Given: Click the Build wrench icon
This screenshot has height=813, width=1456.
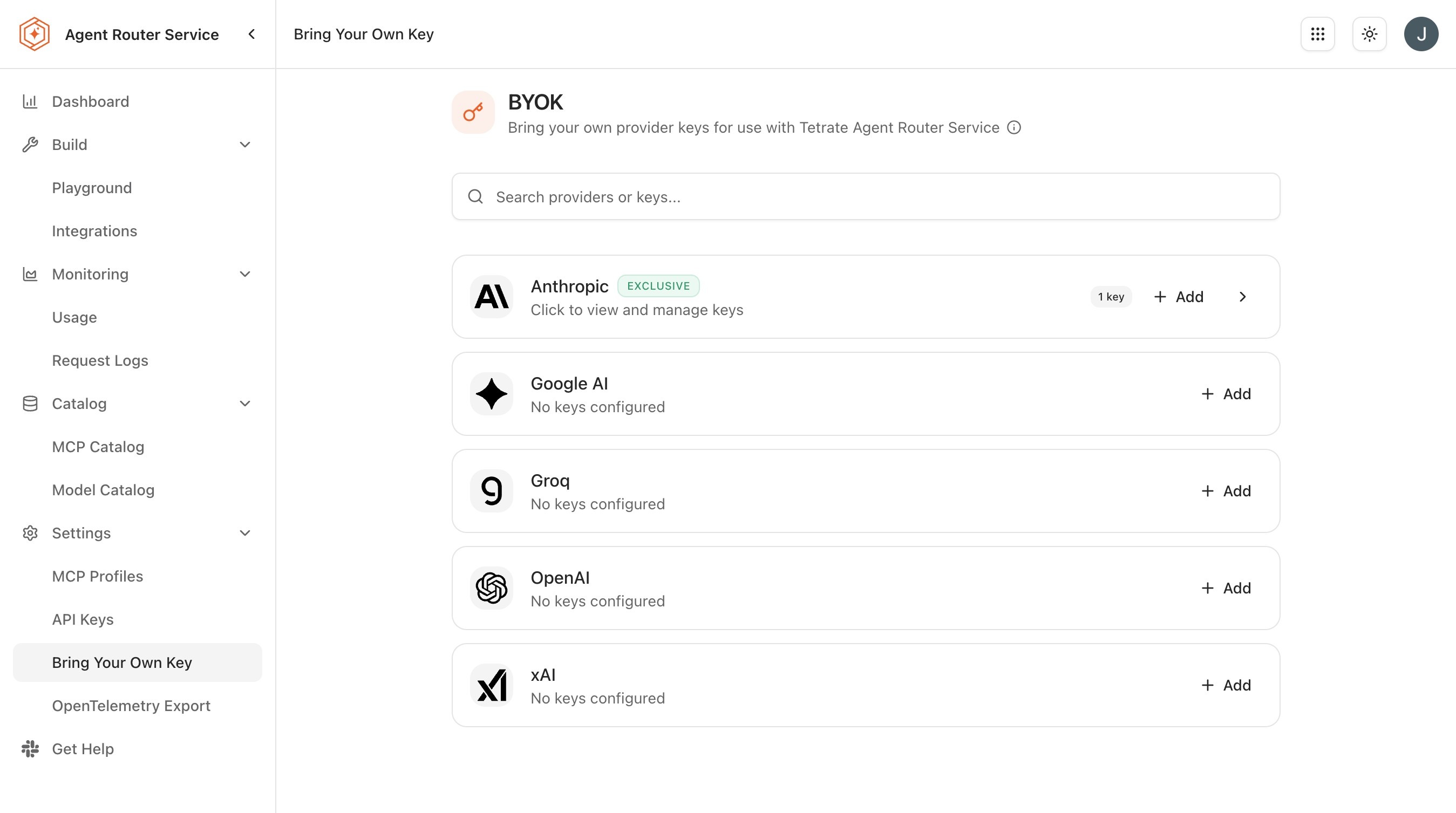Looking at the screenshot, I should 30,144.
